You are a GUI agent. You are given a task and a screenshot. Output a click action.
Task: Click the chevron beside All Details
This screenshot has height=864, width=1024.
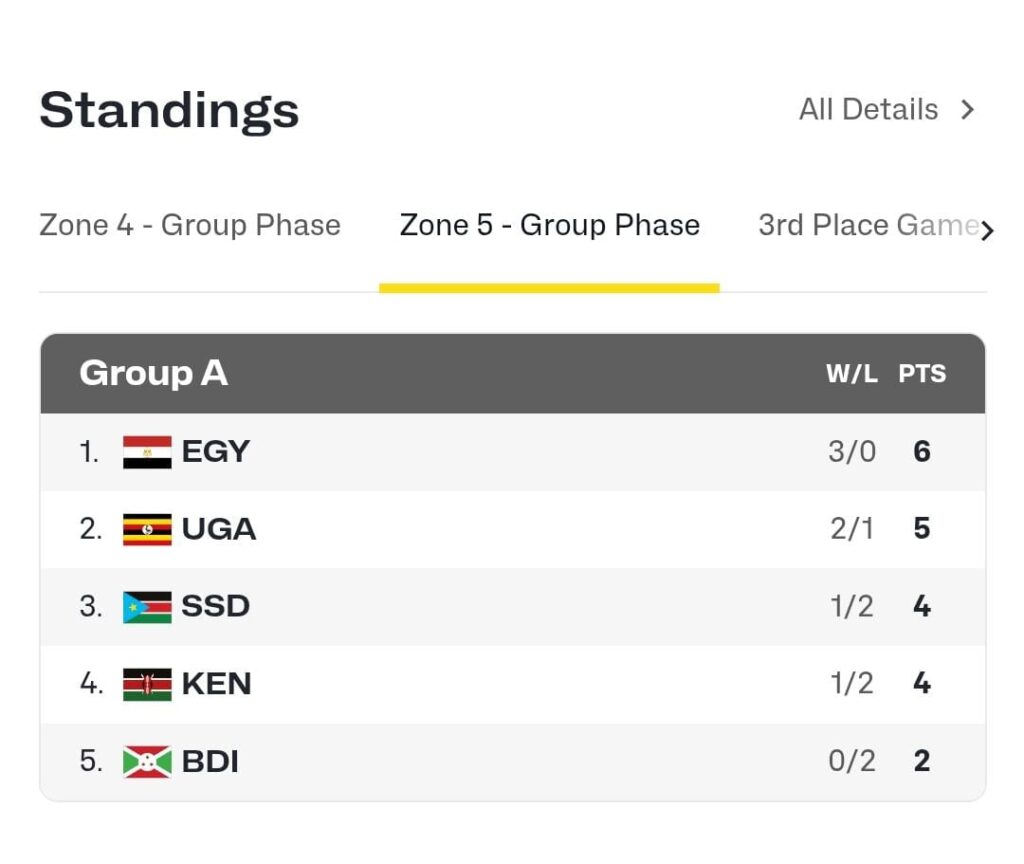point(967,110)
